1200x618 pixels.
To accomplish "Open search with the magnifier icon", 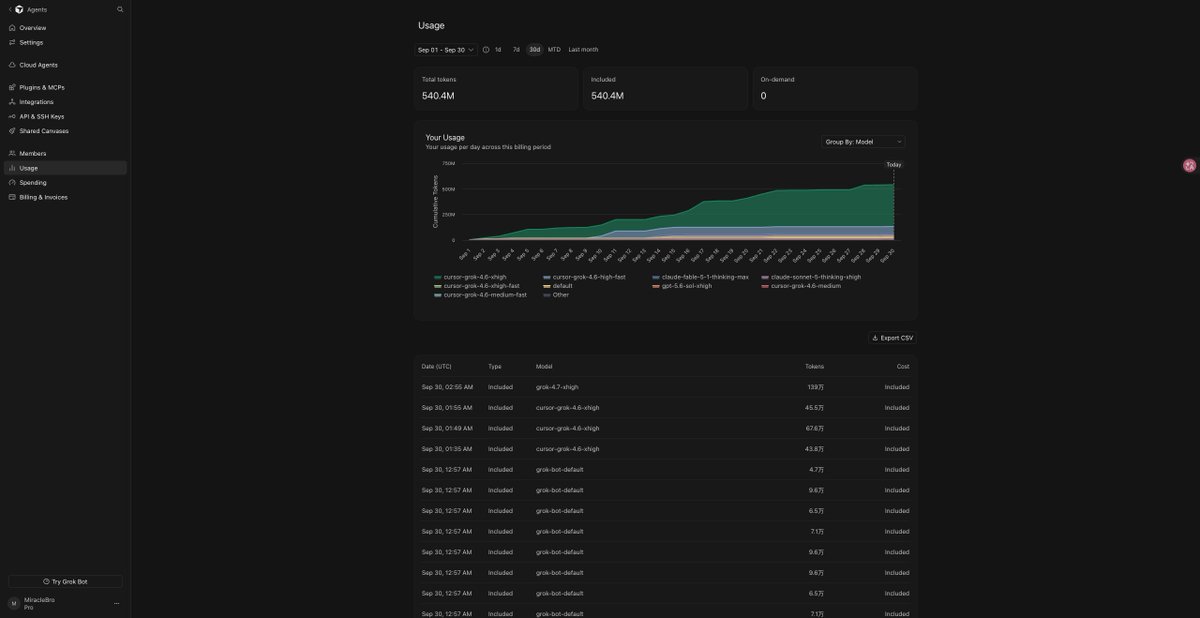I will coord(120,9).
